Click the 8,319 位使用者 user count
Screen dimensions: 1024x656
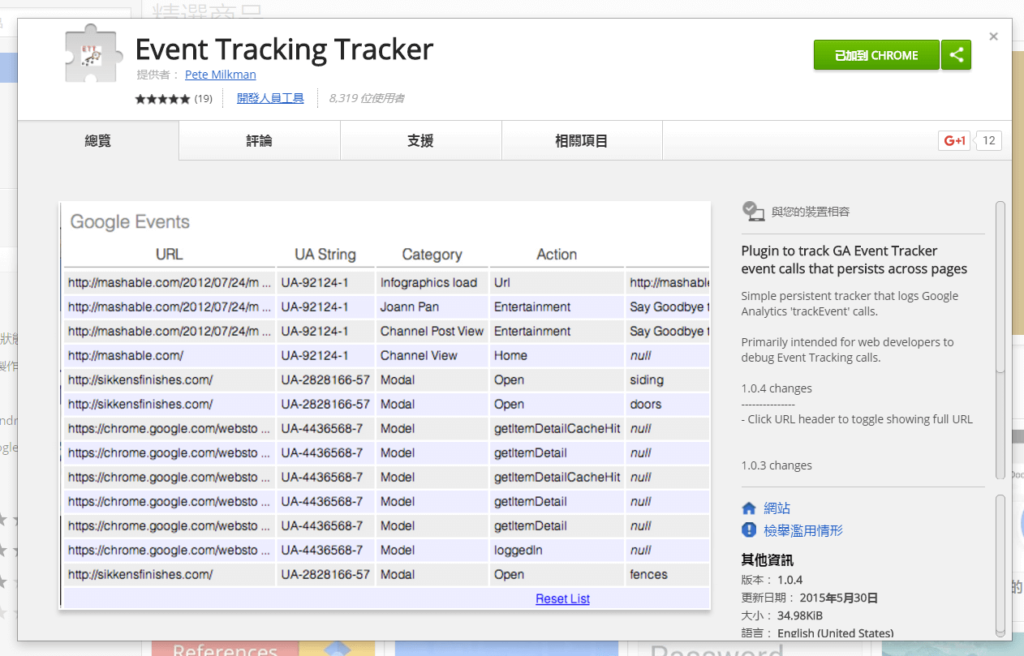[366, 99]
